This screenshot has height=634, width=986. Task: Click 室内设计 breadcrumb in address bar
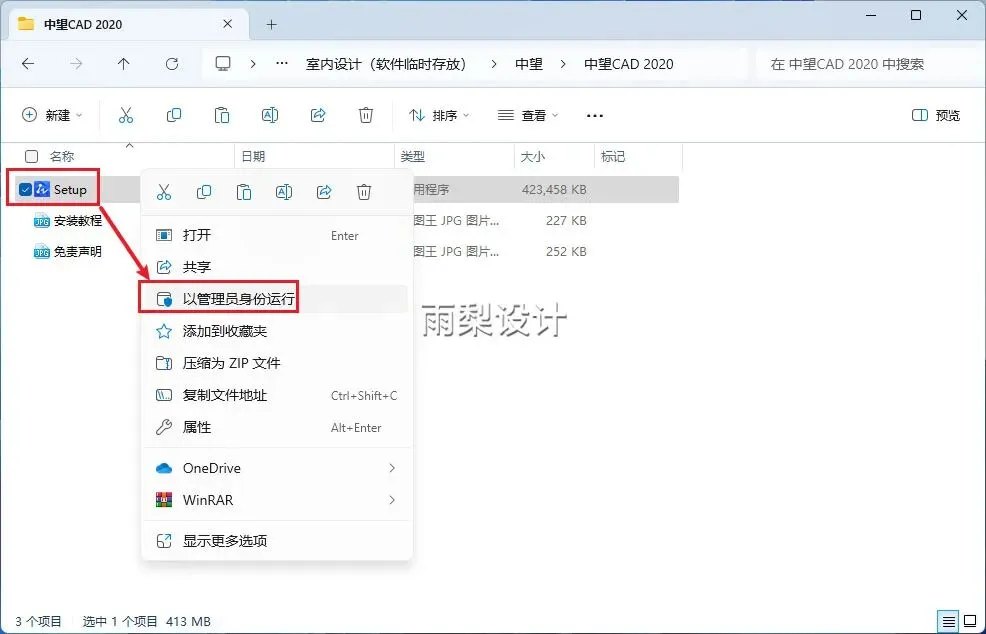tap(388, 64)
